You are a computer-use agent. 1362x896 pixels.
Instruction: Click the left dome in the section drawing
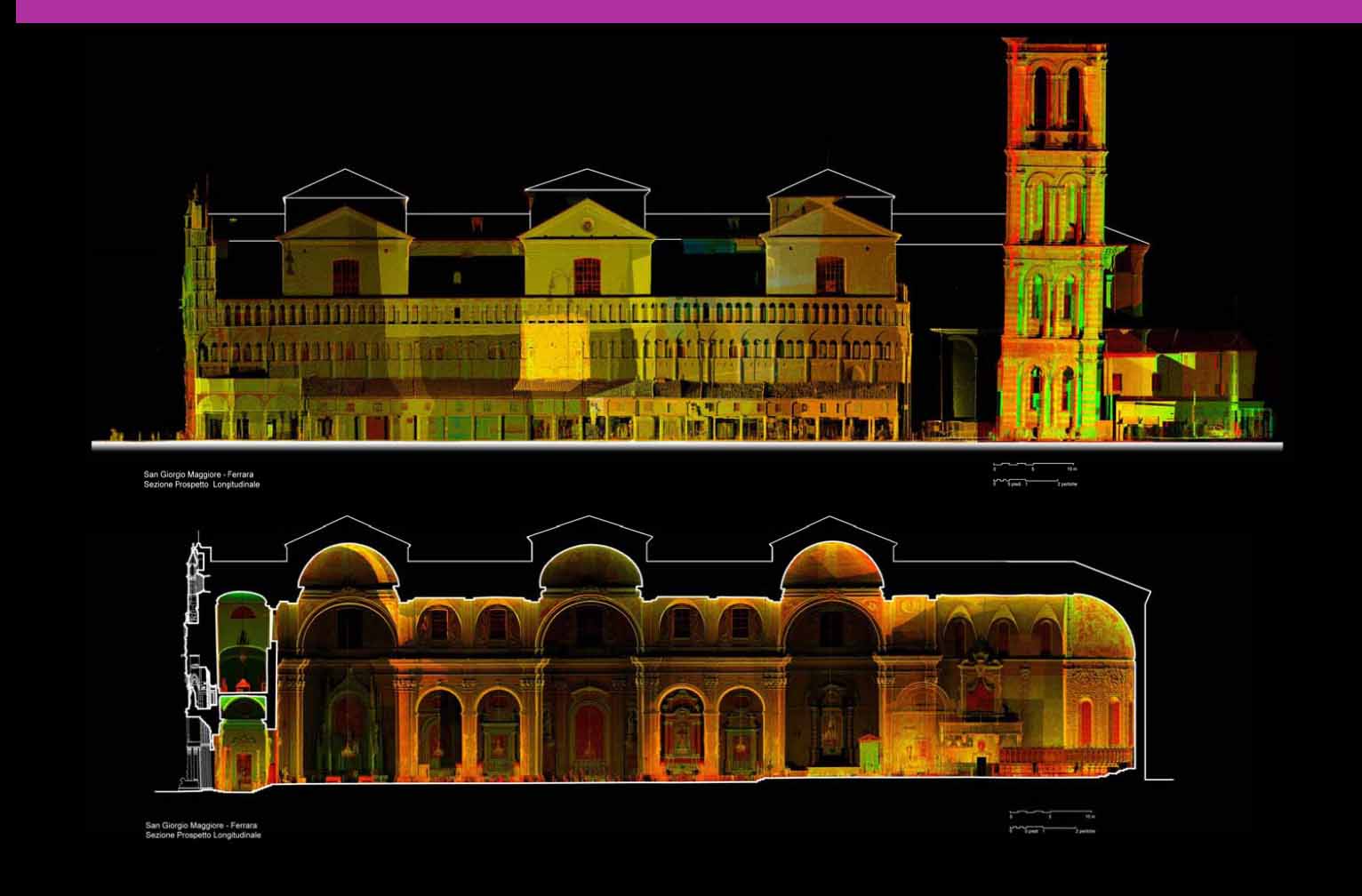[x=348, y=569]
